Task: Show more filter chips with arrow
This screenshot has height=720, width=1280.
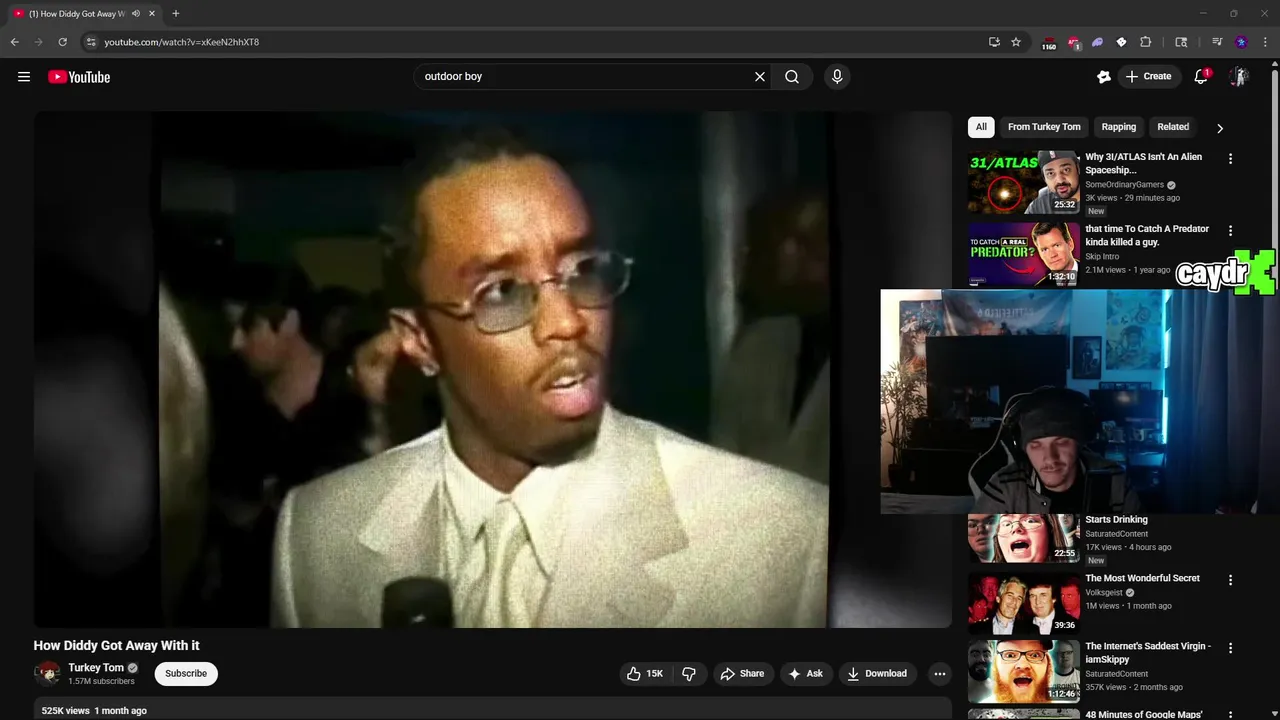Action: [x=1219, y=128]
